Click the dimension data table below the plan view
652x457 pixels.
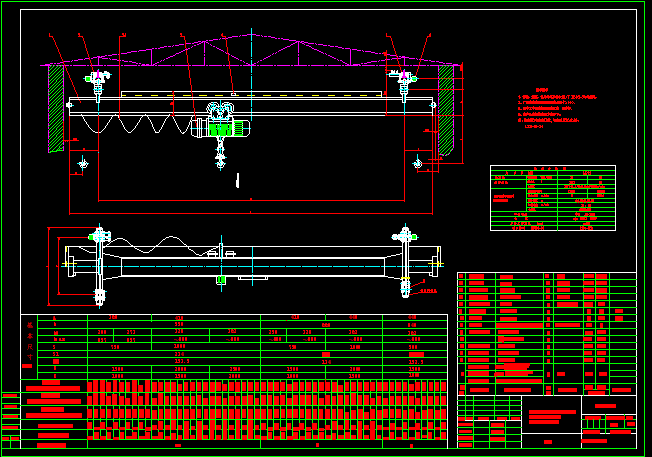tap(234, 347)
